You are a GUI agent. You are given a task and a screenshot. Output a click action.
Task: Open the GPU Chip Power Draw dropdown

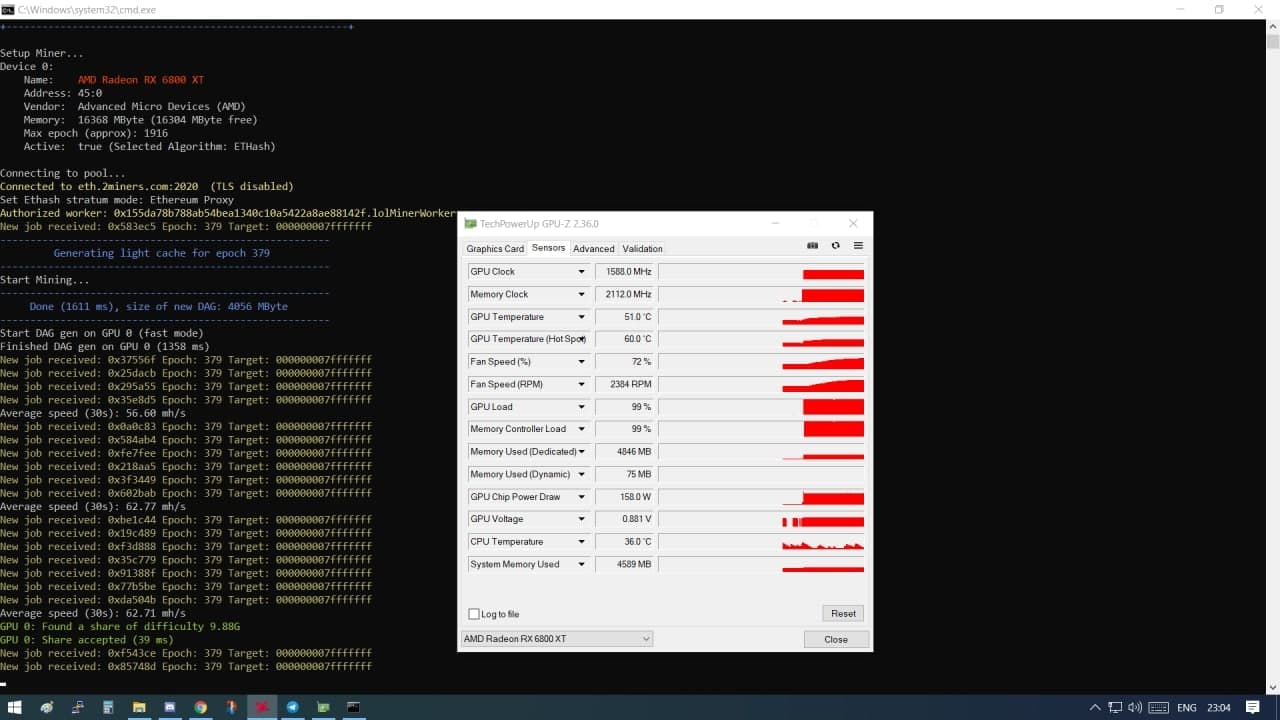(x=581, y=497)
